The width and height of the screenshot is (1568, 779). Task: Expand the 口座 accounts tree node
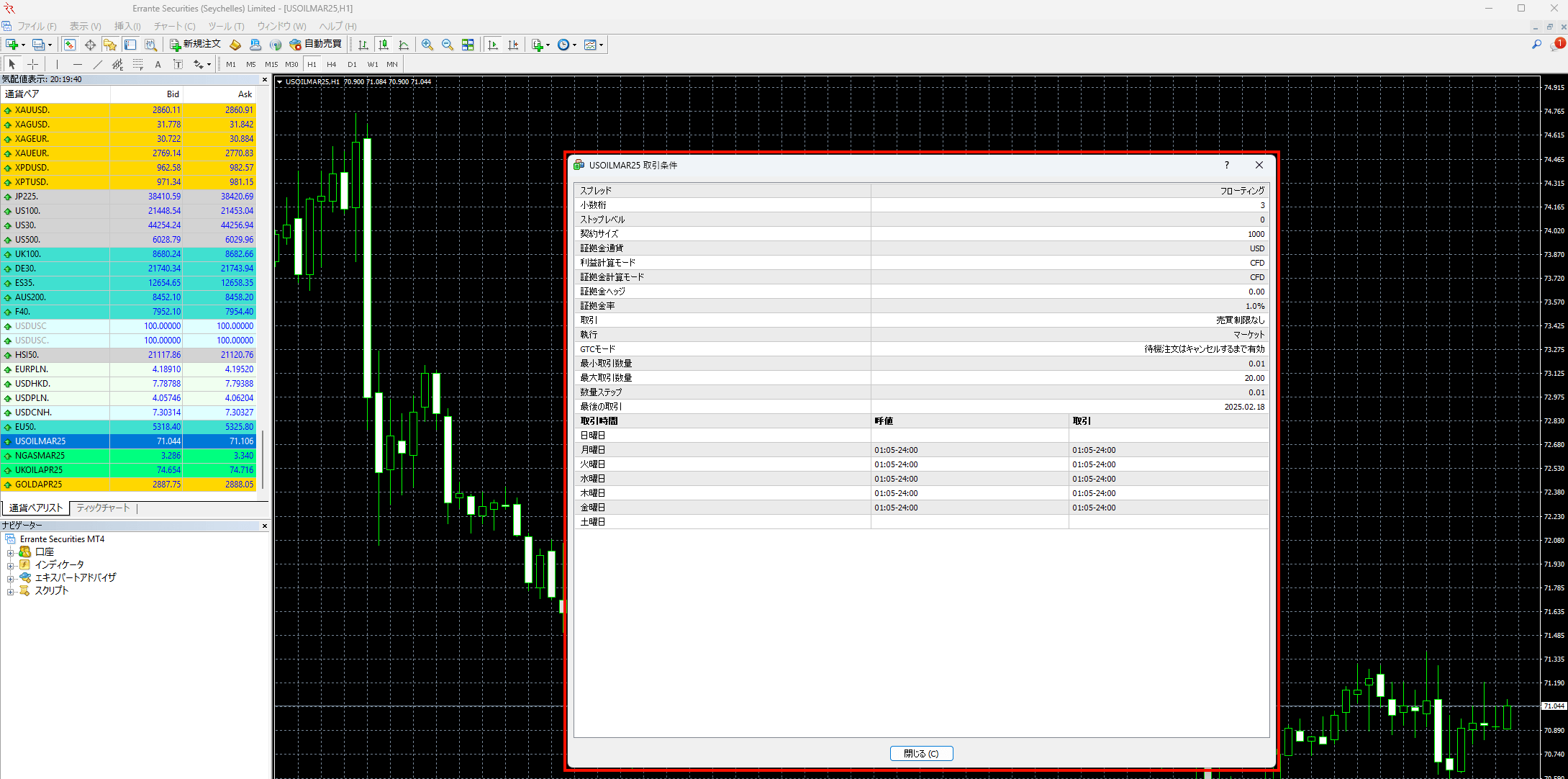pos(10,552)
